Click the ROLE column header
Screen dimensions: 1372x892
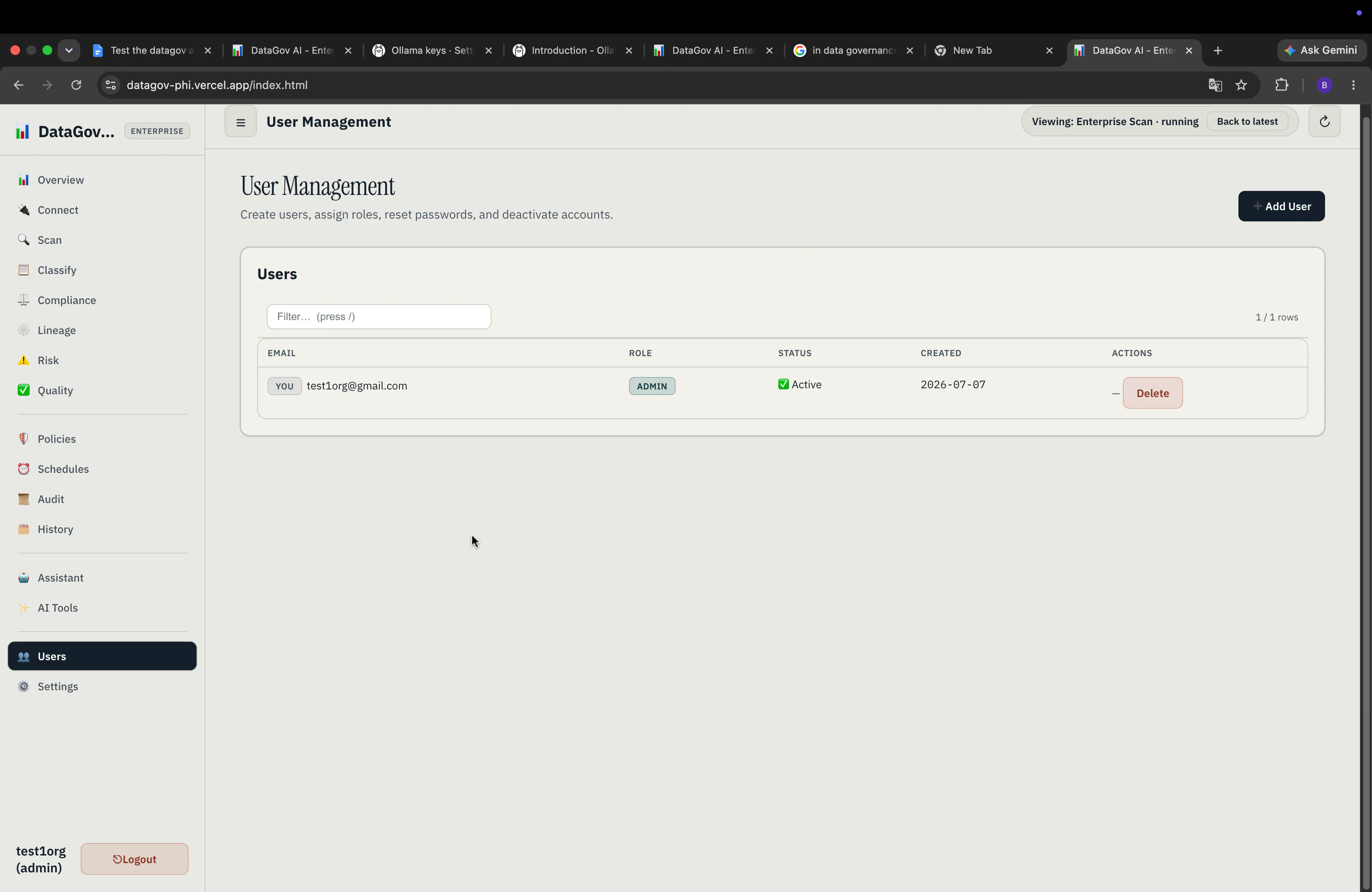tap(640, 353)
